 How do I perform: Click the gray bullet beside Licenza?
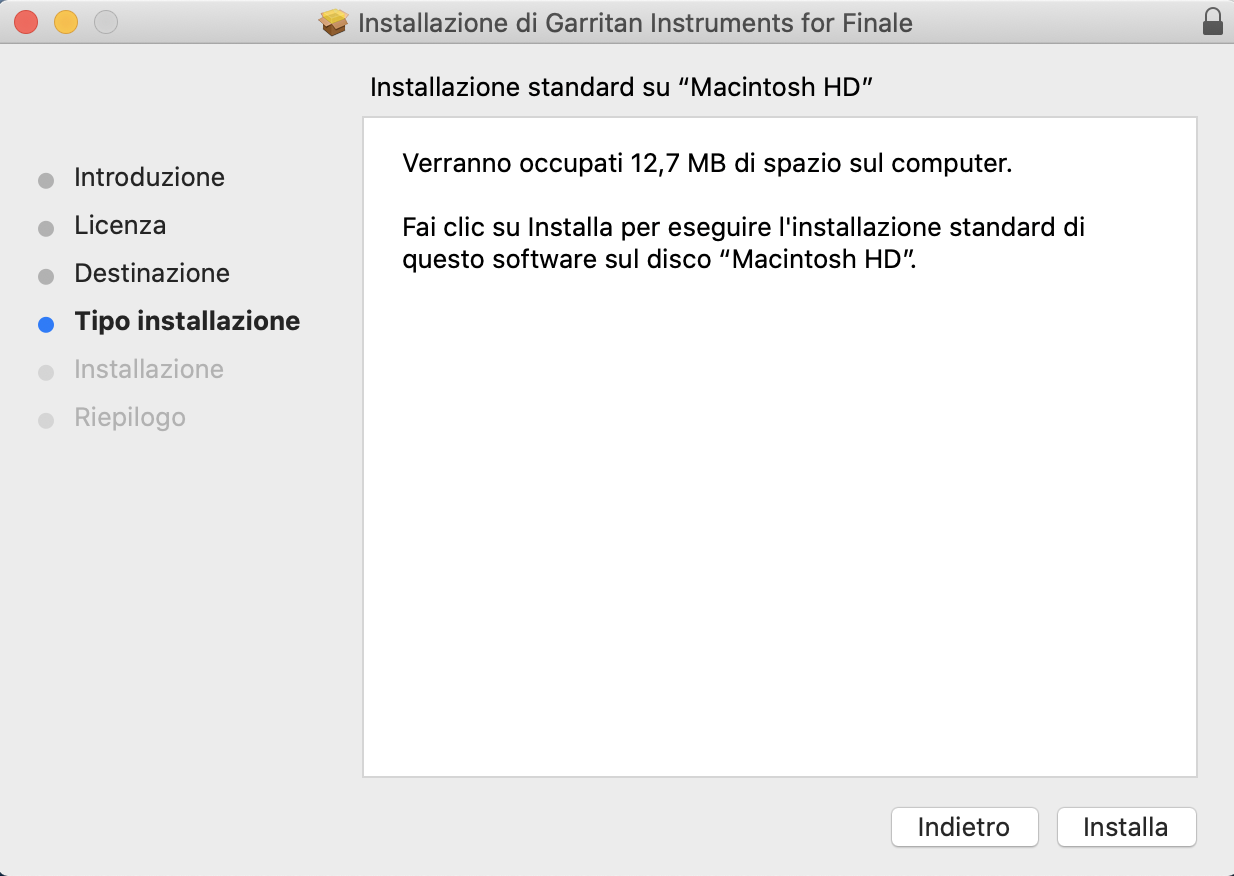coord(45,229)
